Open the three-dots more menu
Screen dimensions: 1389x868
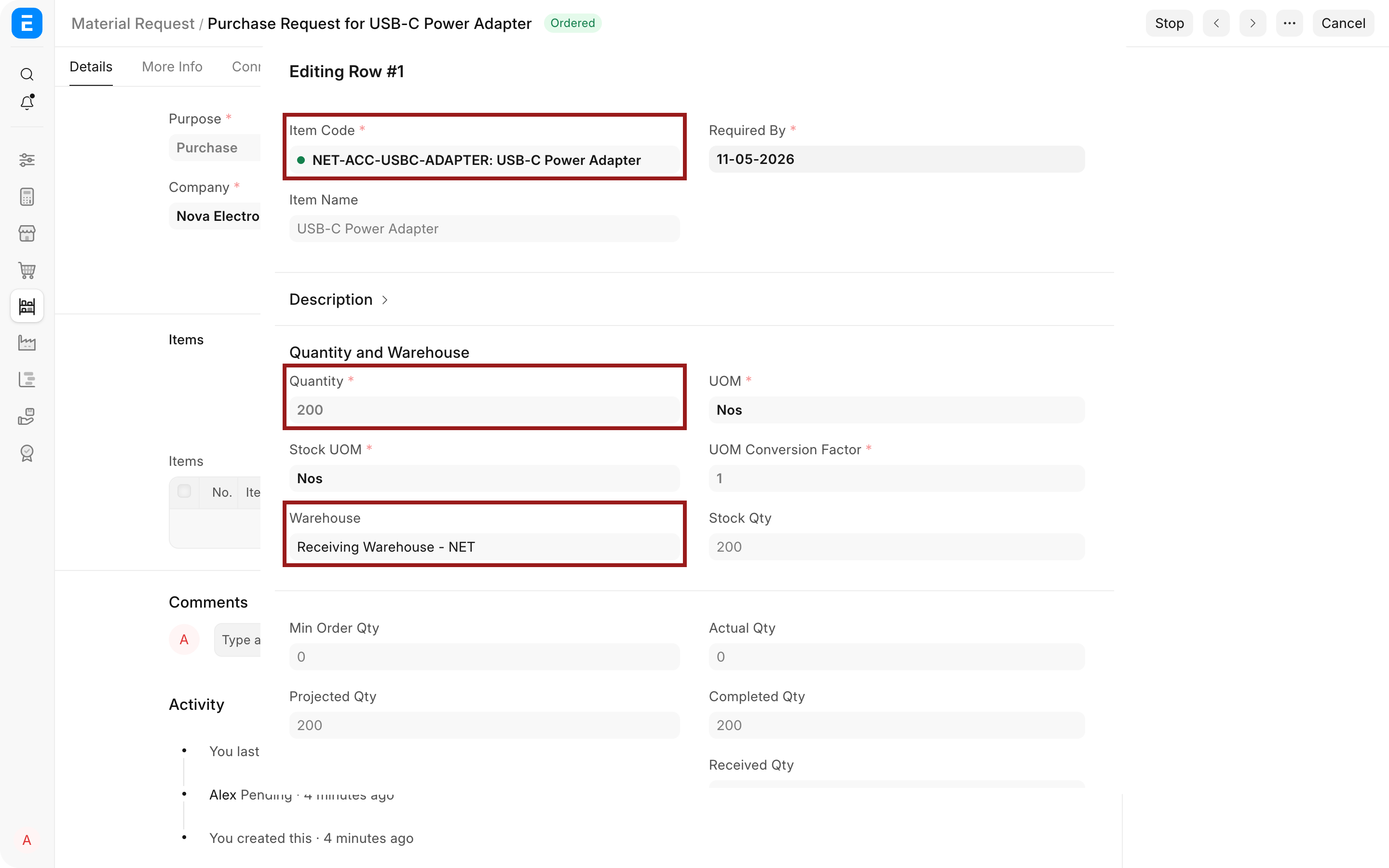click(x=1289, y=23)
